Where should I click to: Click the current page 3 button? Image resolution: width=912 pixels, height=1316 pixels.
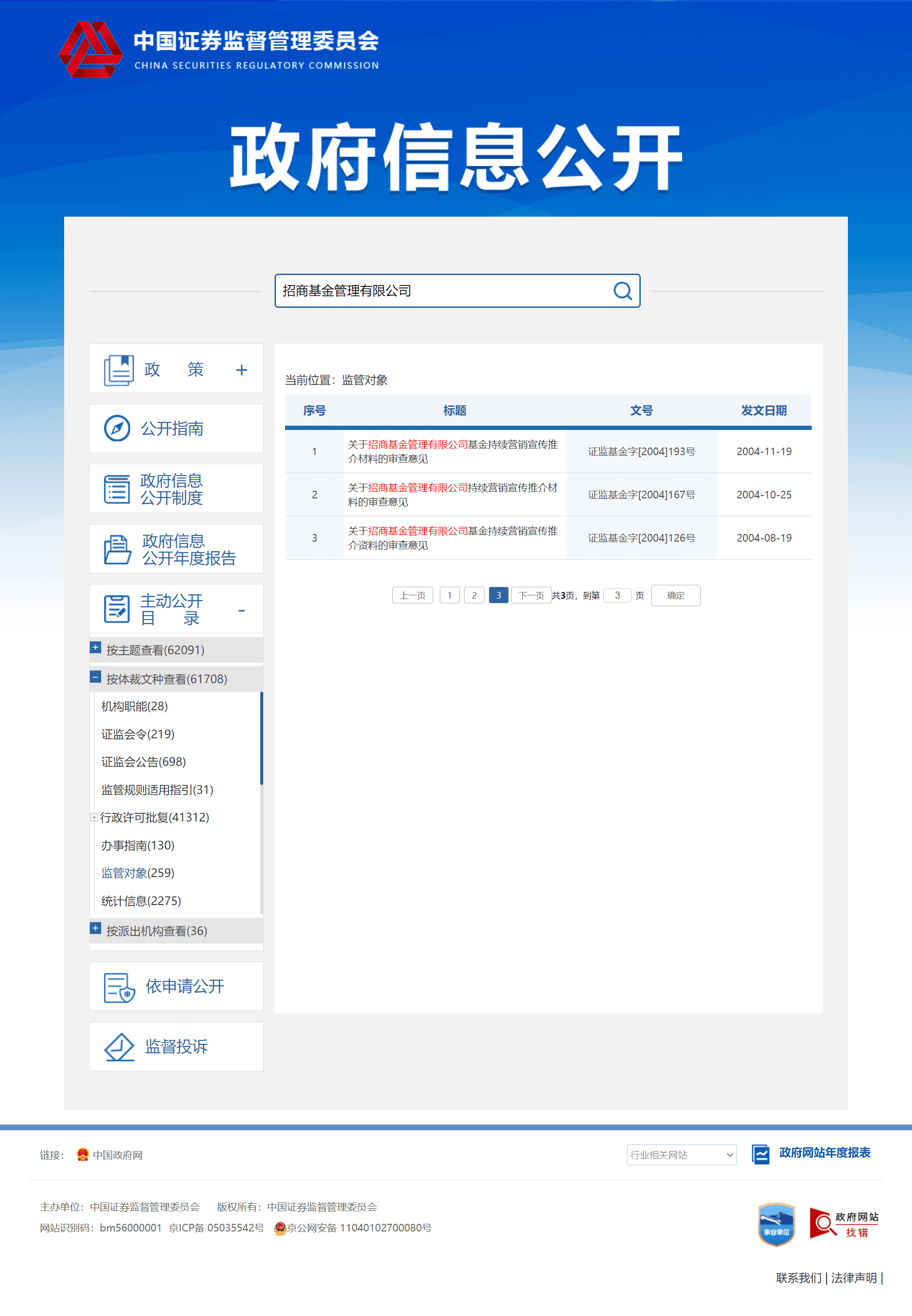pyautogui.click(x=499, y=595)
